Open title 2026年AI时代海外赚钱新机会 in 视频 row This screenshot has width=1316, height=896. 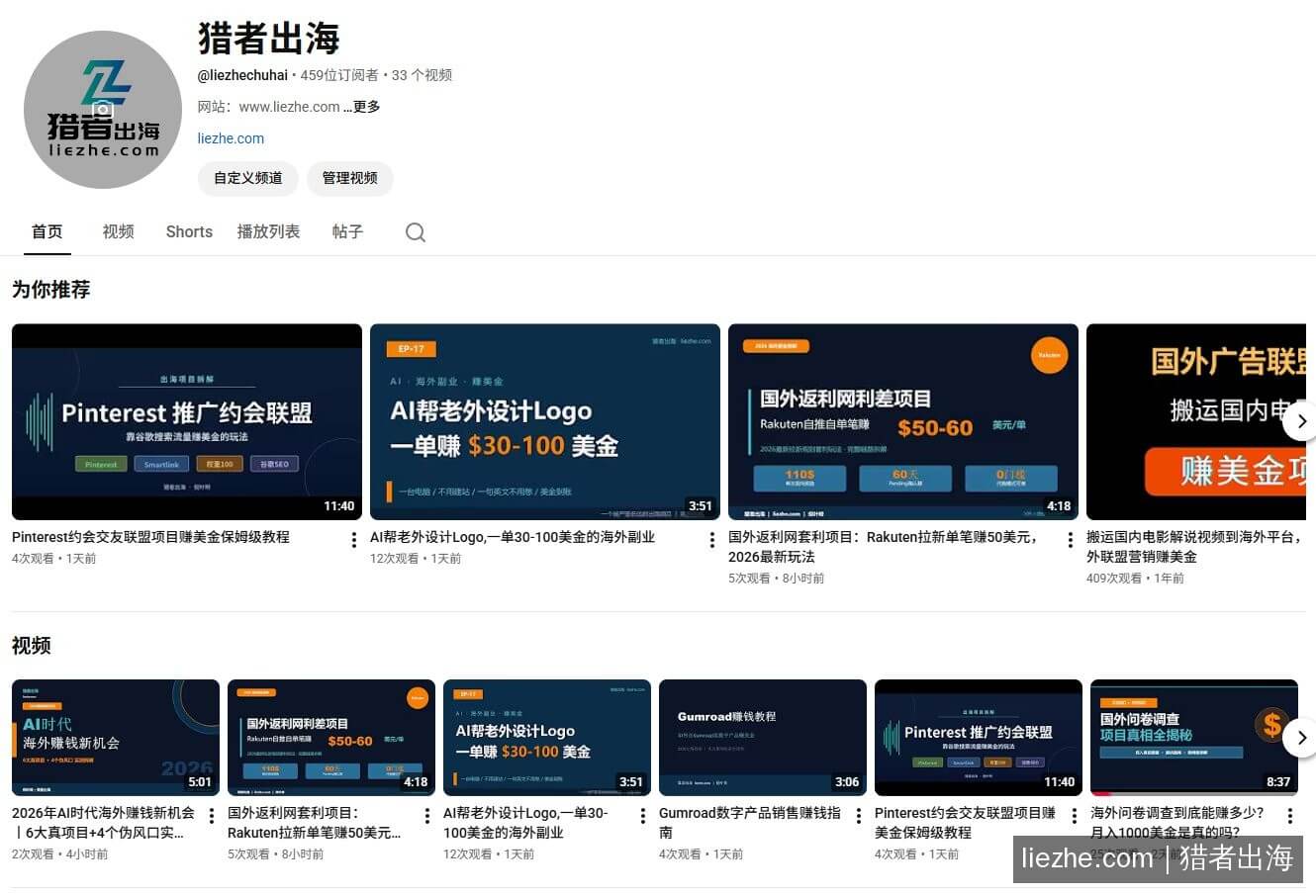pyautogui.click(x=104, y=823)
